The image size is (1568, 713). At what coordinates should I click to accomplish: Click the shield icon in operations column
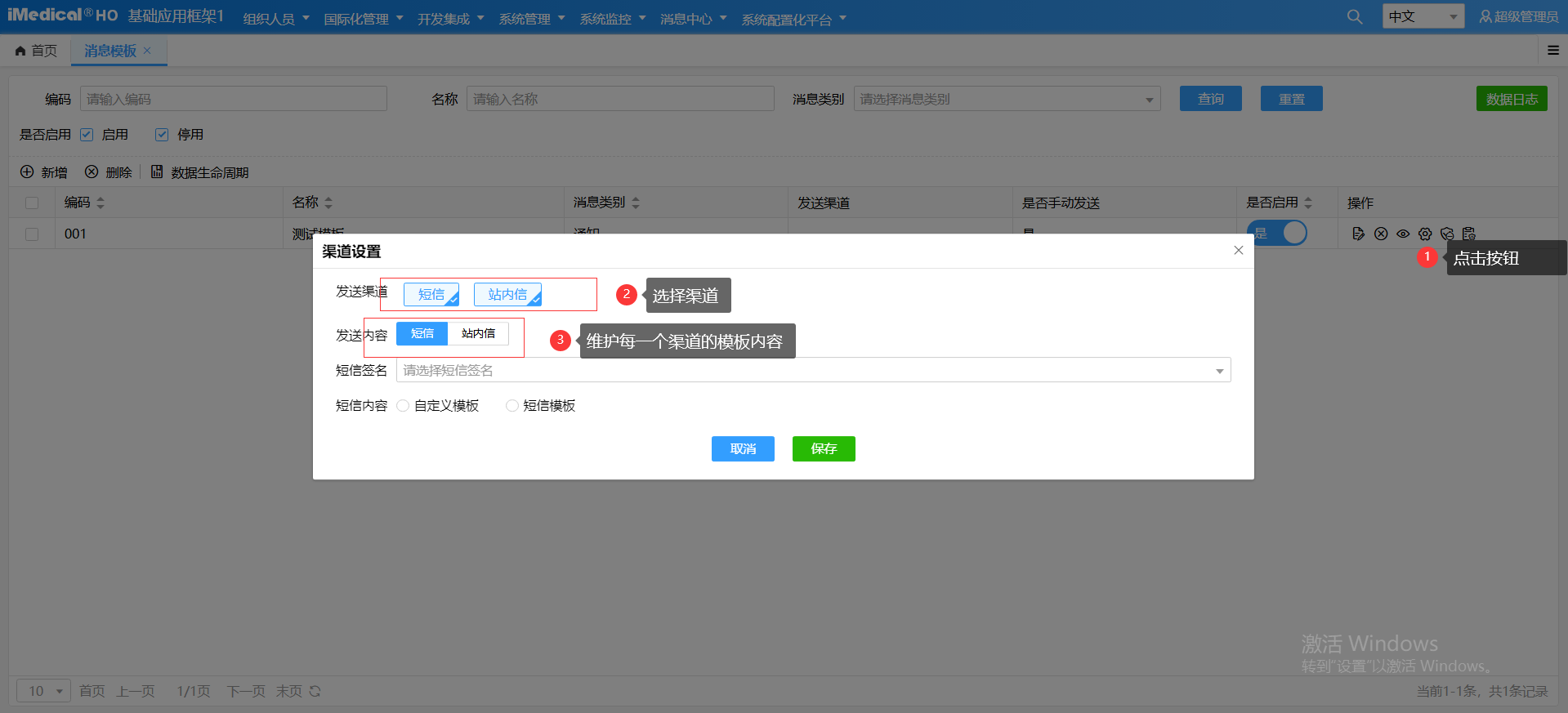pyautogui.click(x=1447, y=234)
